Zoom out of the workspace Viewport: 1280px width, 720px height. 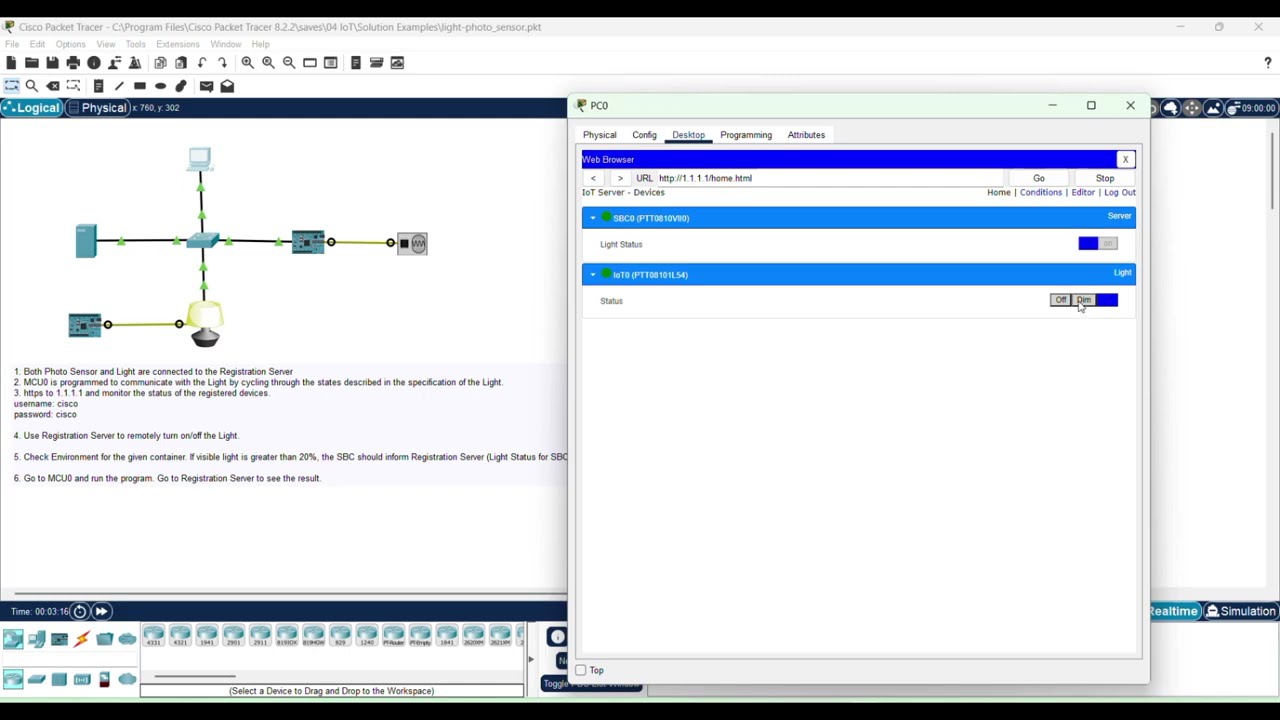pos(289,63)
